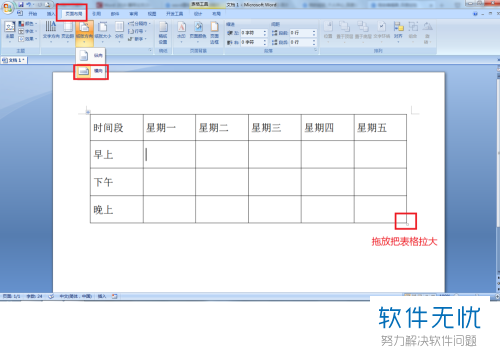
Task: Select the Page Layout ribbon tab
Action: [74, 14]
